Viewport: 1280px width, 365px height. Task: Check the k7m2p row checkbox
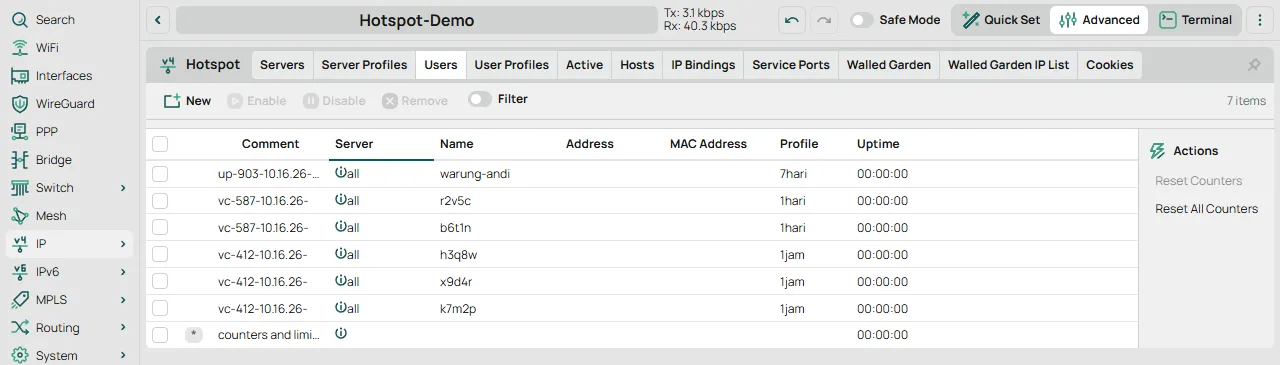click(160, 308)
